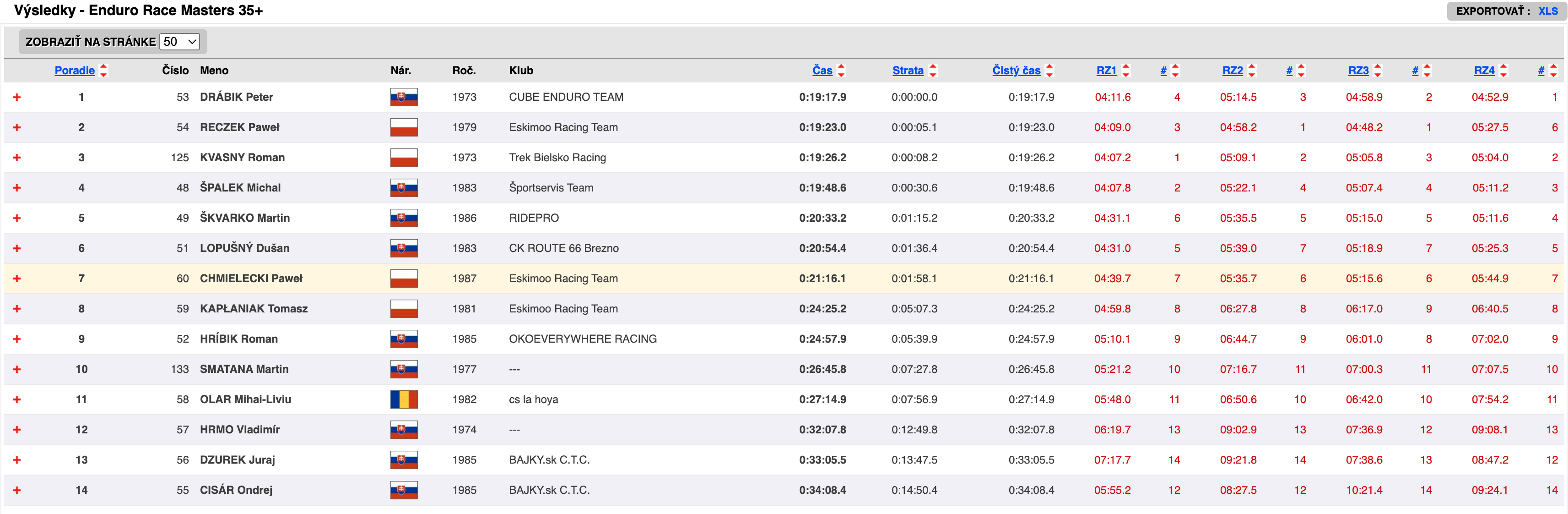Select club cs la hoya
The image size is (1568, 514).
[533, 399]
